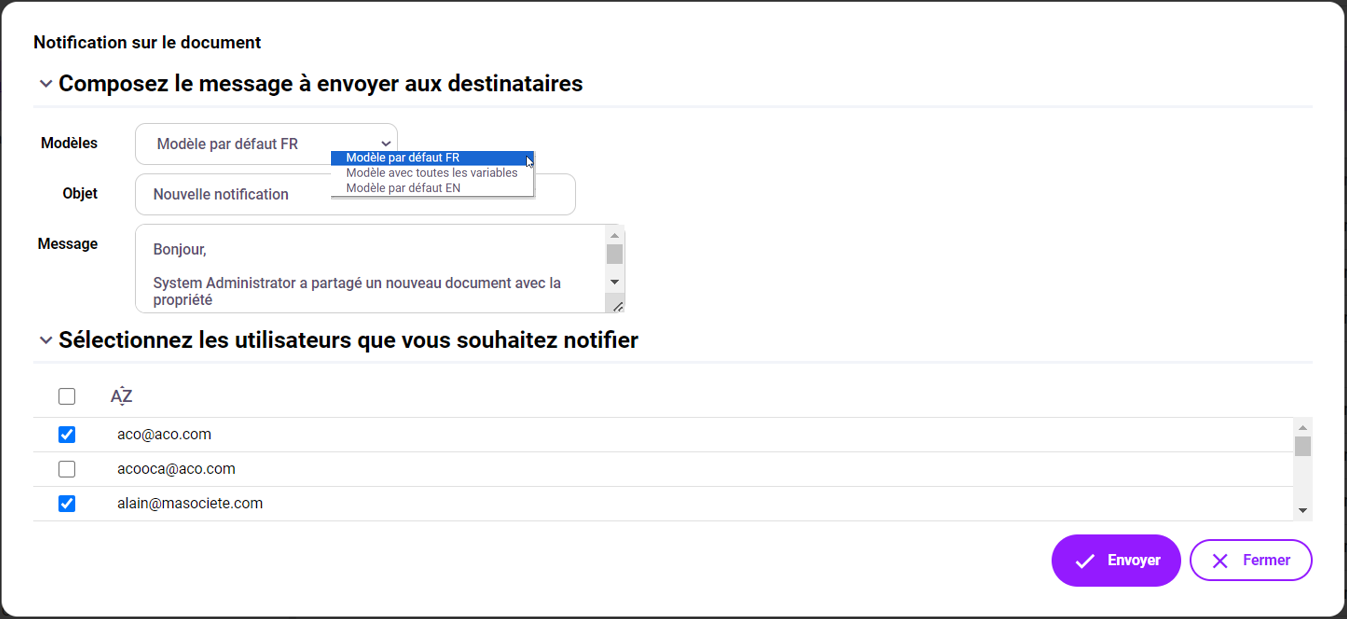Click the user list scroll-down arrow

click(x=1302, y=511)
